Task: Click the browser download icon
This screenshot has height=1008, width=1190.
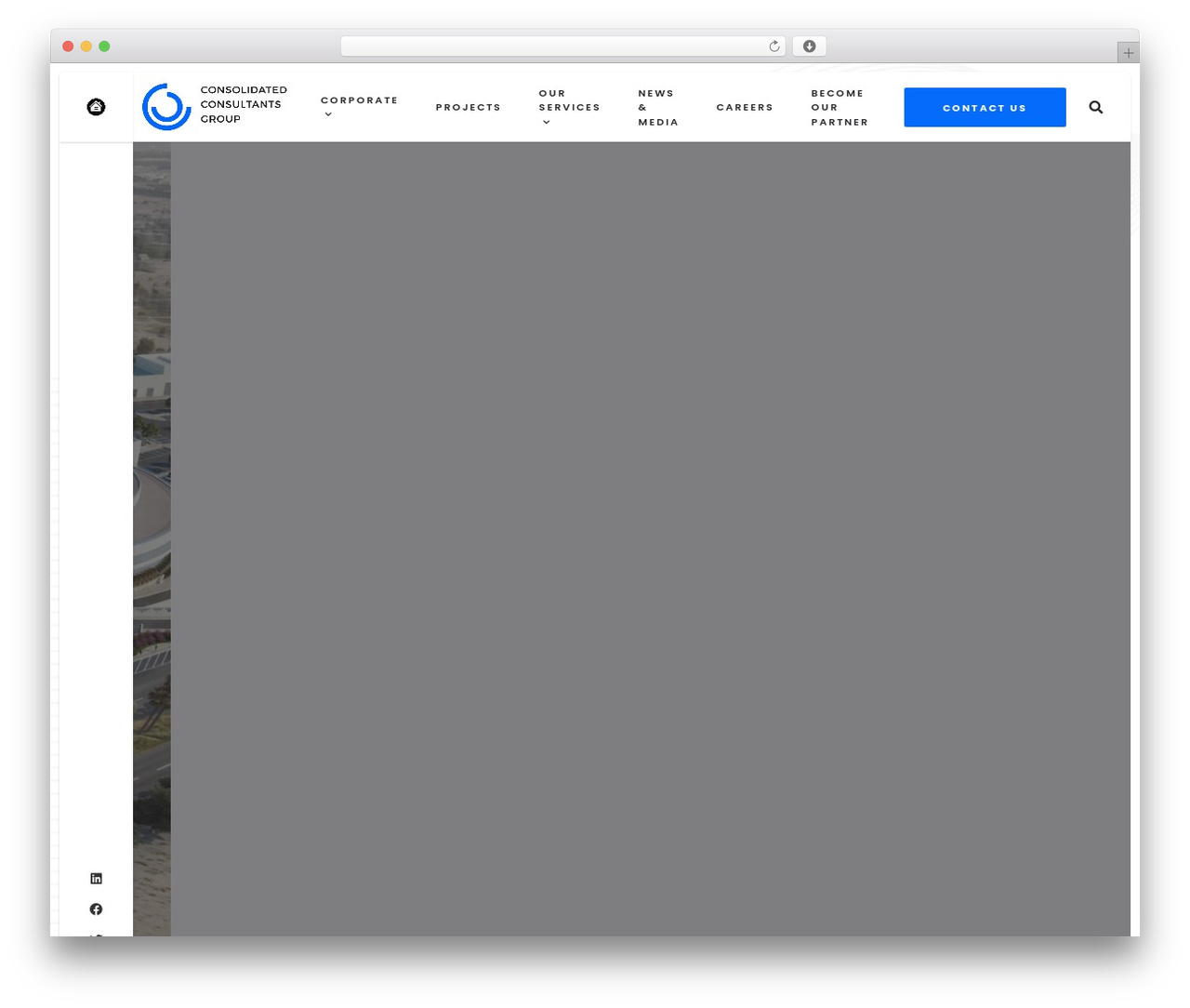Action: pos(810,46)
